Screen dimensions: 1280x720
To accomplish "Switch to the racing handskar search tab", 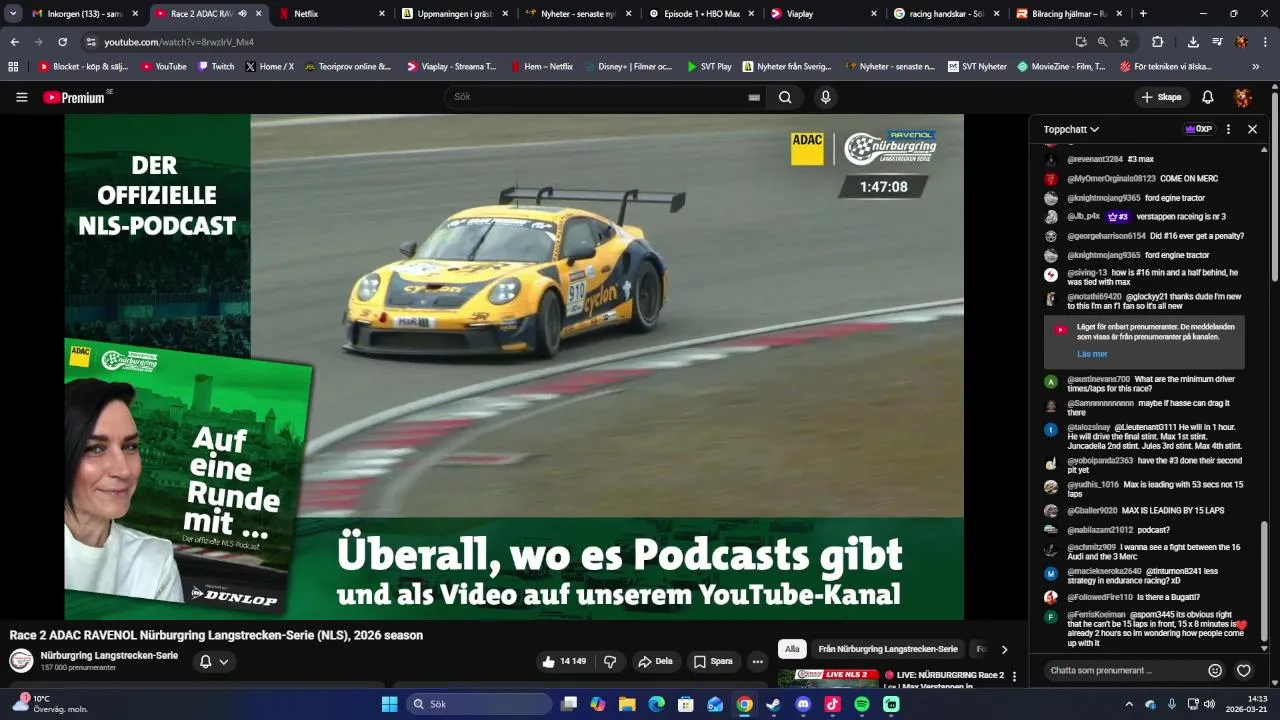I will (948, 14).
